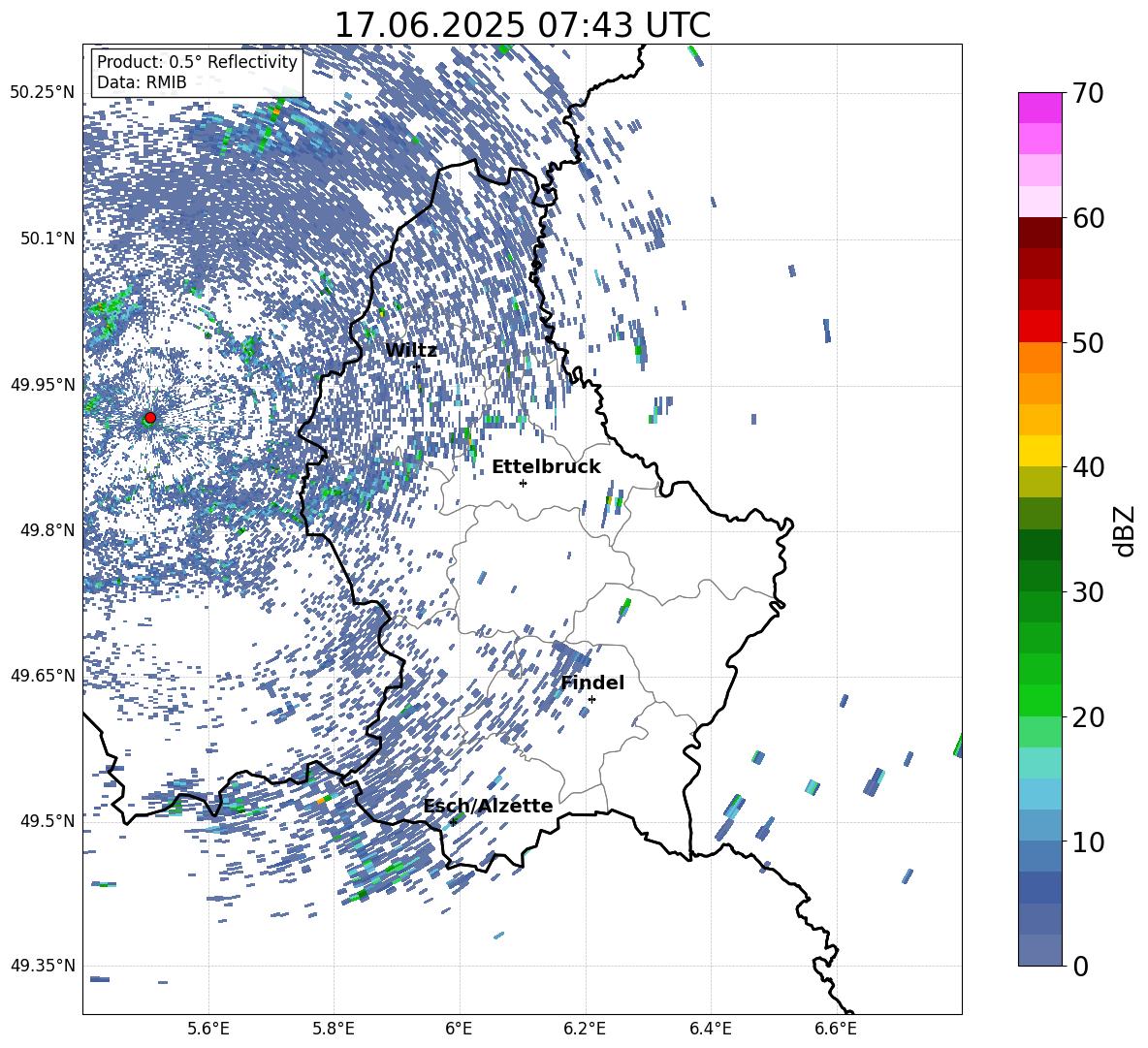Click the Ettelbruck city label
1148x1048 pixels.
tap(546, 467)
